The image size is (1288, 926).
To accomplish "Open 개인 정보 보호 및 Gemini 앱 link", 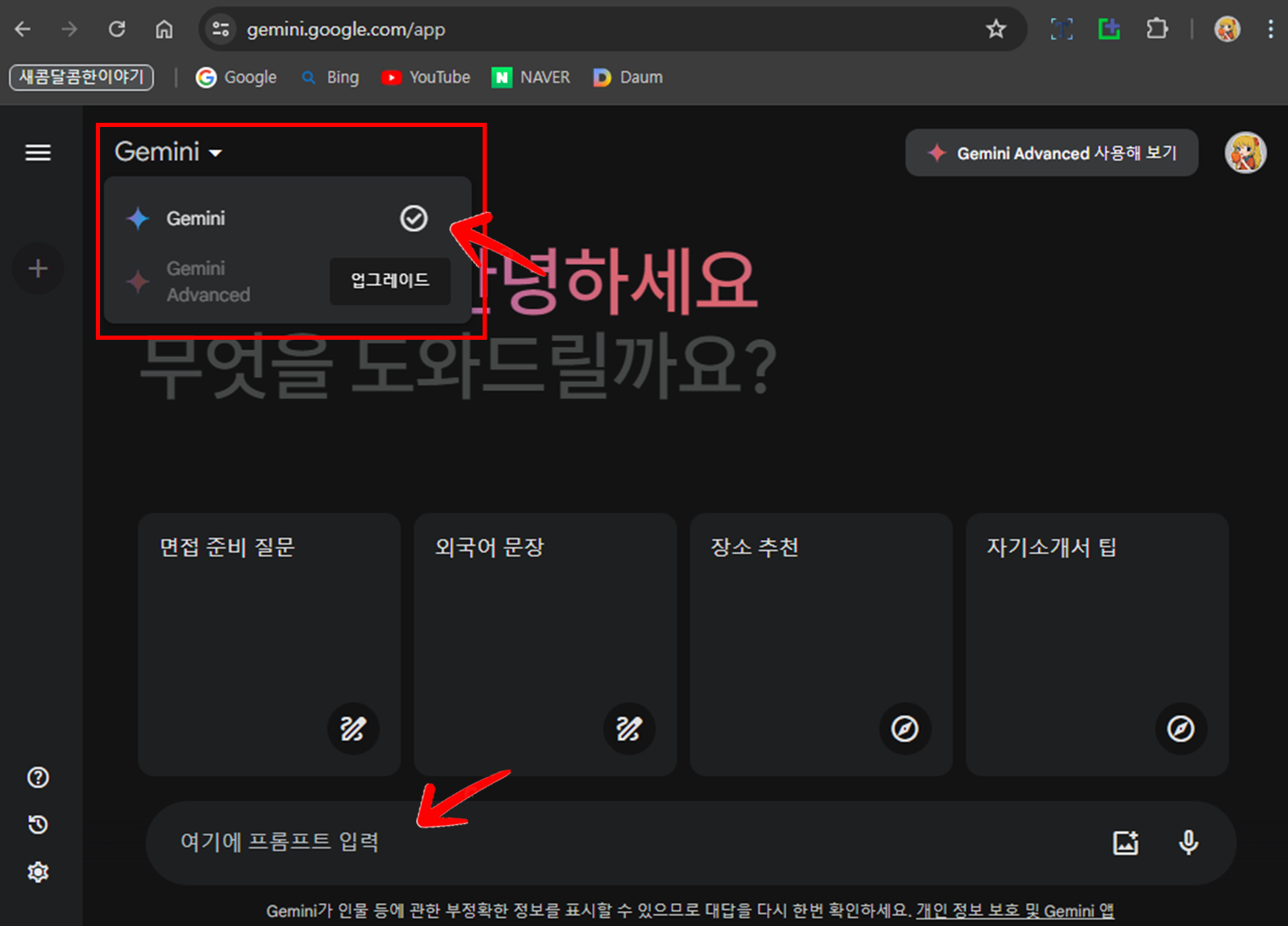I will (x=1015, y=911).
